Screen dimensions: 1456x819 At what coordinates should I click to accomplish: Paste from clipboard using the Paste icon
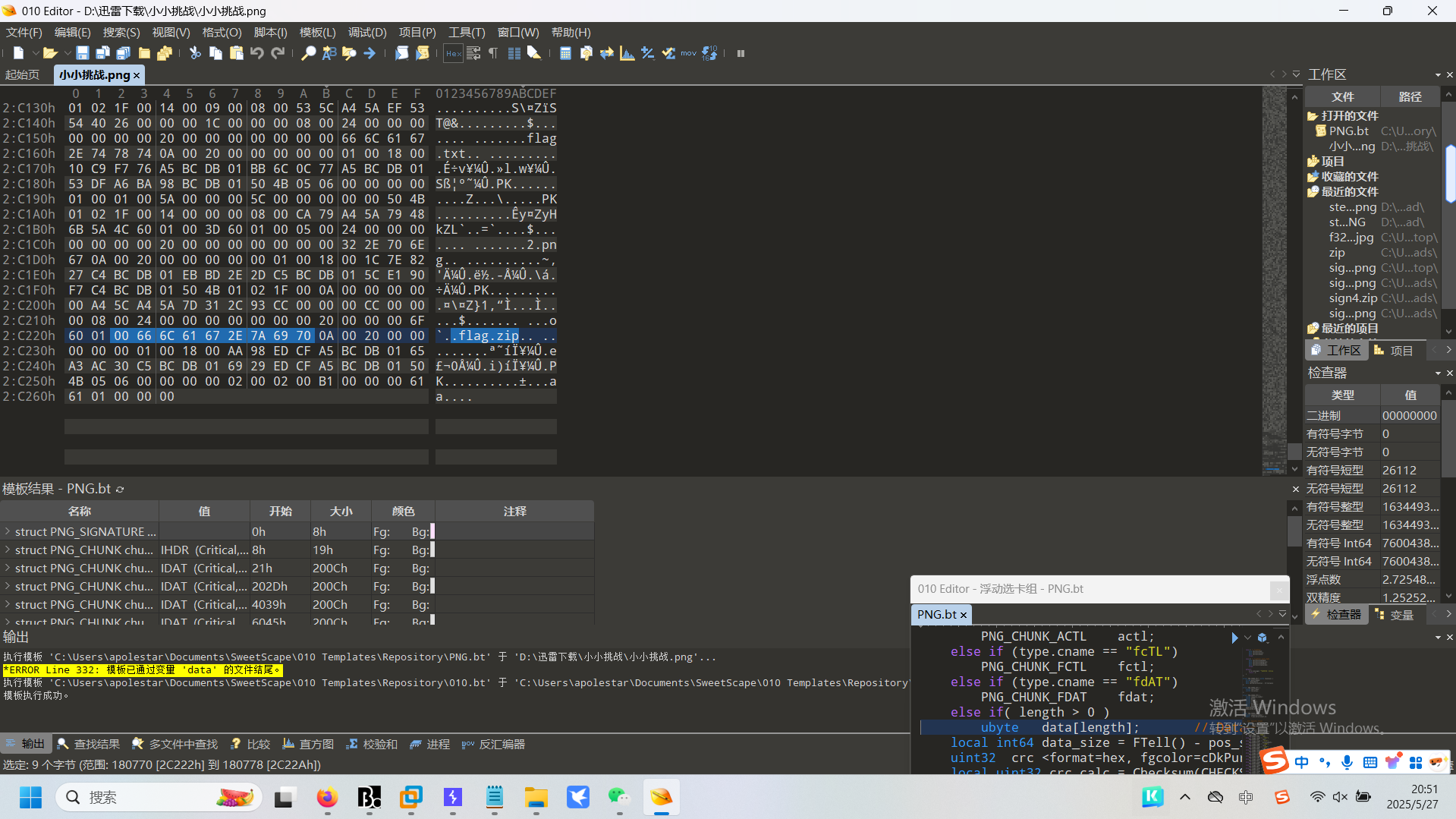[236, 53]
